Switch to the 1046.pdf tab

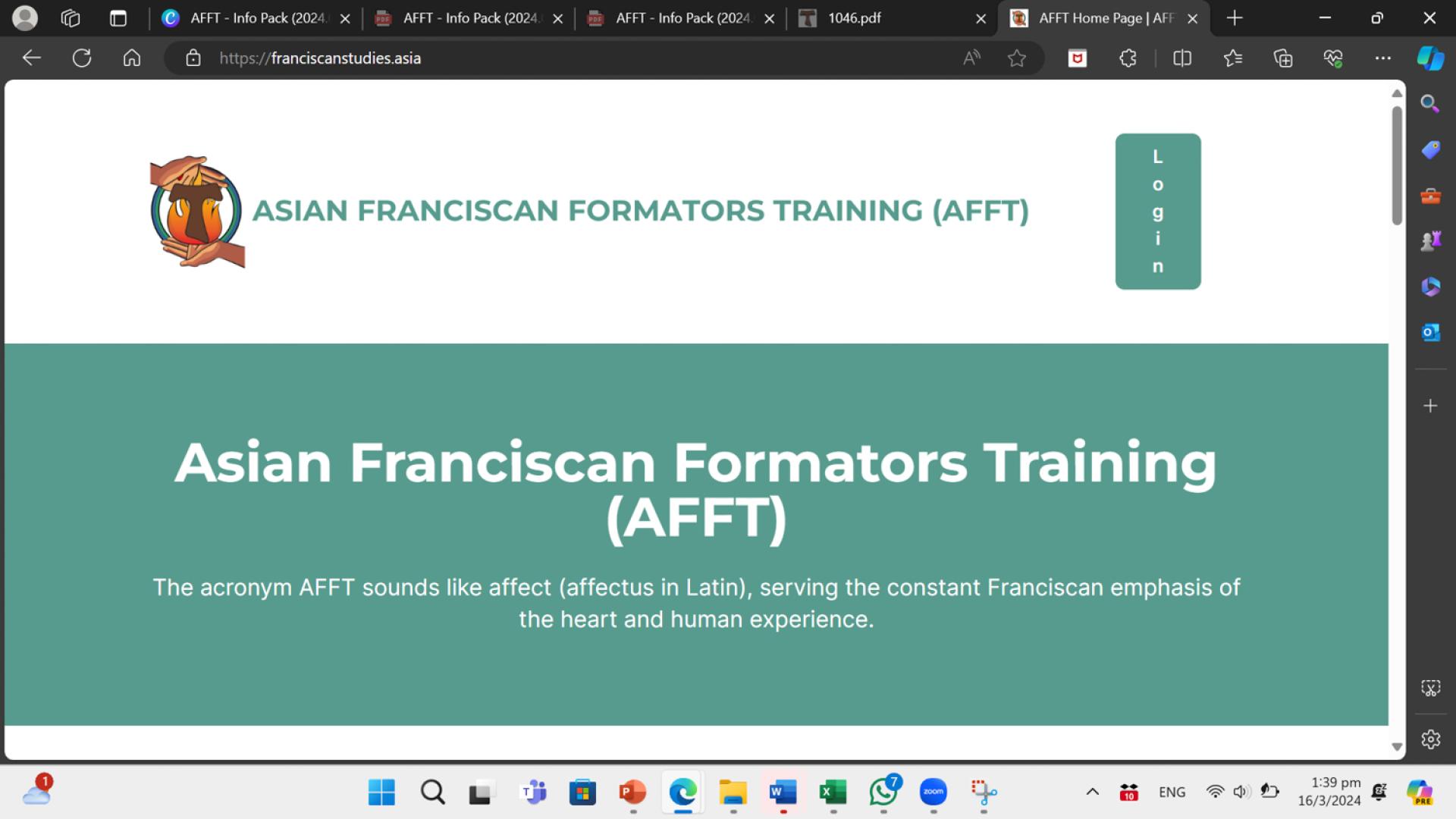pyautogui.click(x=854, y=18)
